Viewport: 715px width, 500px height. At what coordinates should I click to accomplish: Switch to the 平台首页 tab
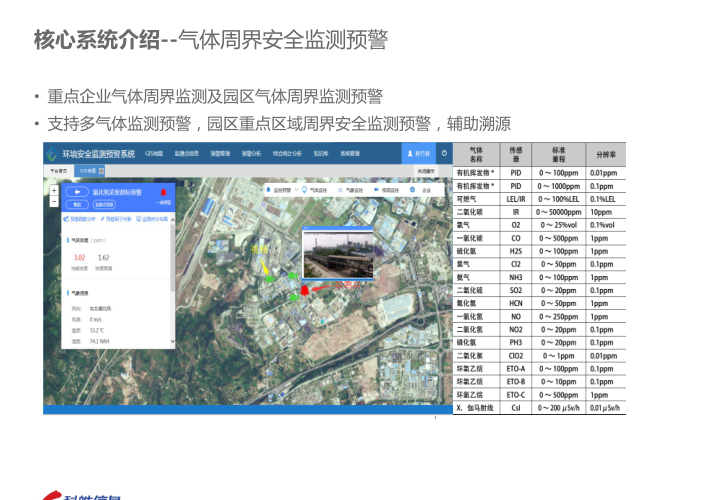(59, 171)
